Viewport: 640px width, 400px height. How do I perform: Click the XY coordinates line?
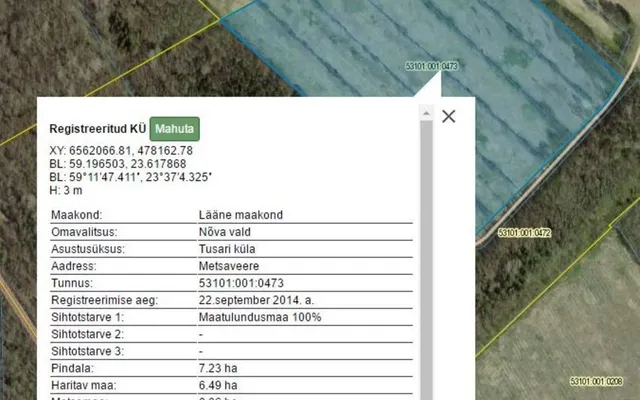point(121,151)
